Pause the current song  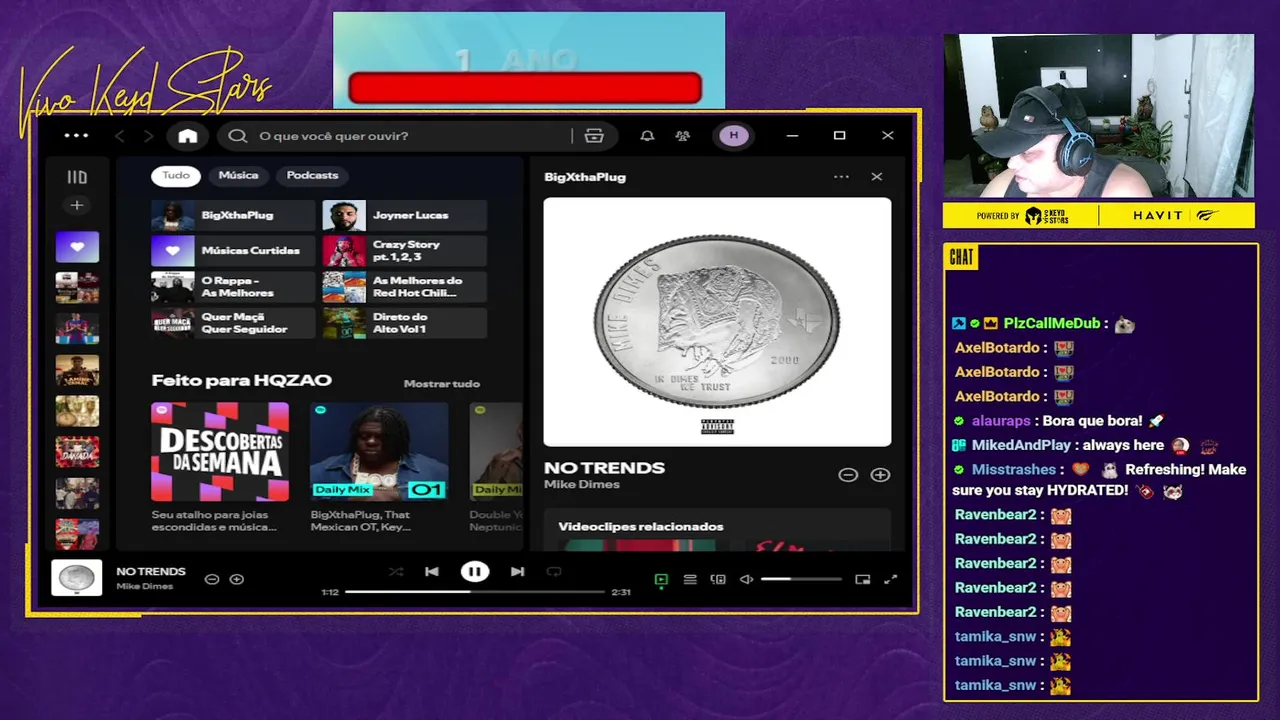click(475, 572)
